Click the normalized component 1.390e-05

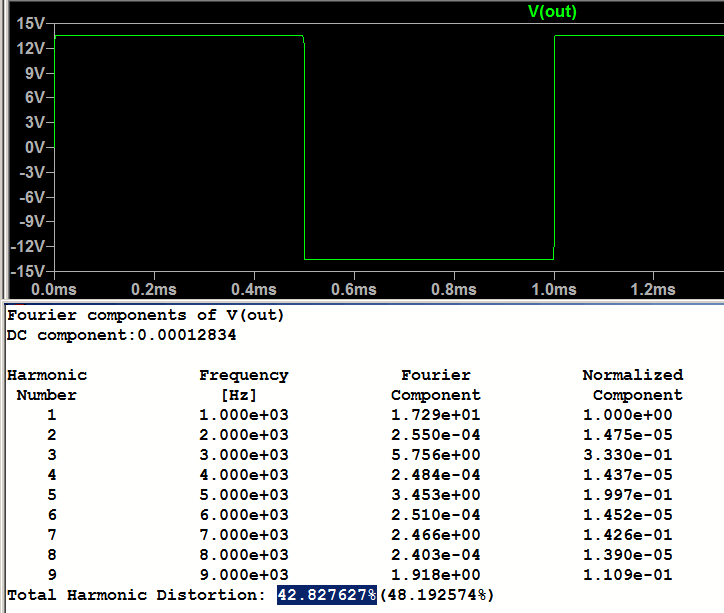(628, 555)
